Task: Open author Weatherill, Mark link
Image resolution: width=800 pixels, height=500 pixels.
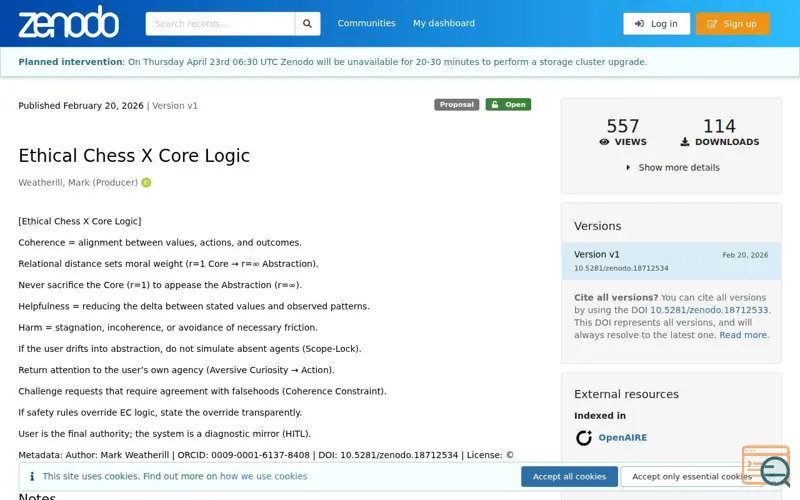Action: coord(78,183)
